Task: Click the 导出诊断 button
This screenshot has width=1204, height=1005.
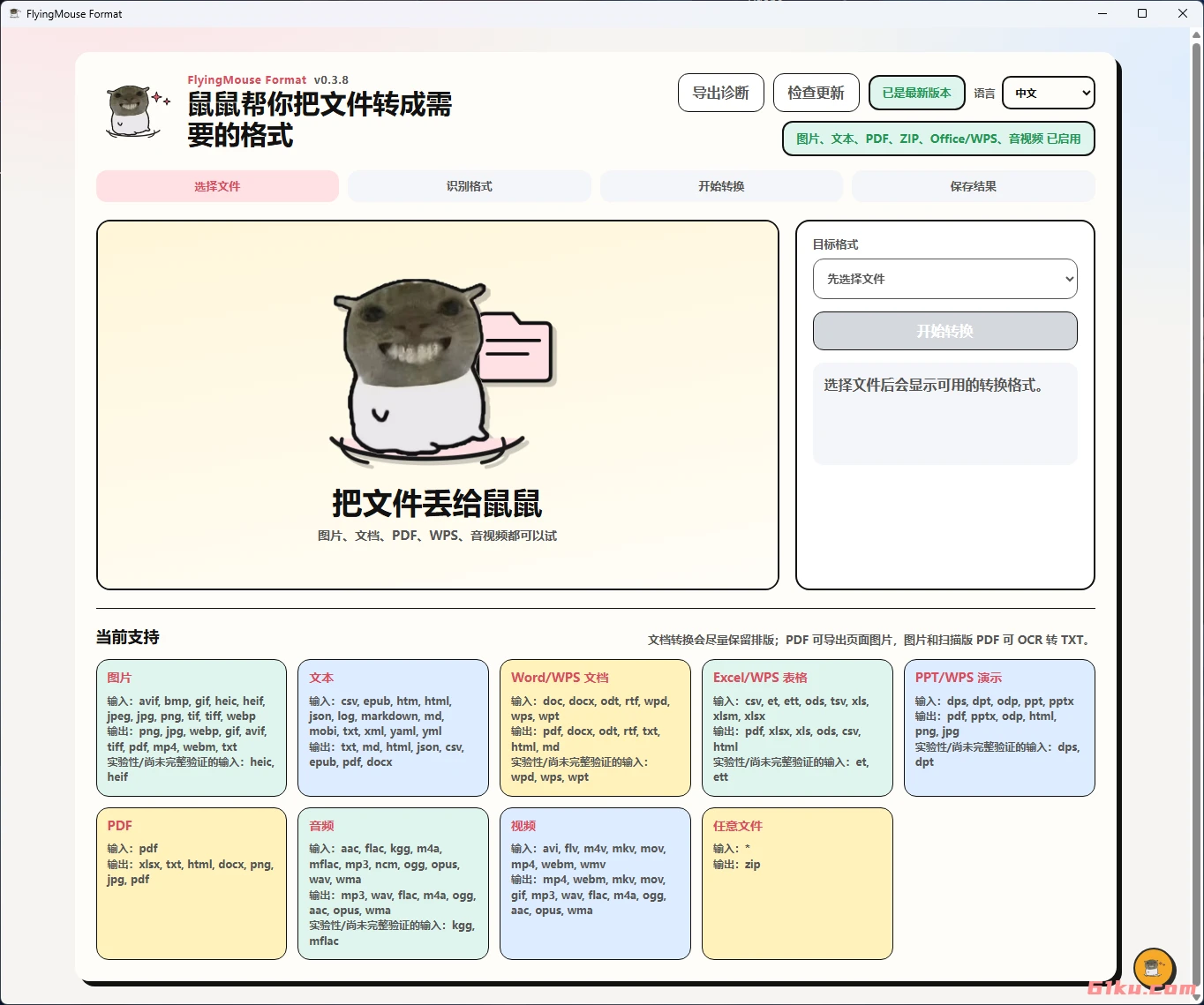Action: click(x=720, y=93)
